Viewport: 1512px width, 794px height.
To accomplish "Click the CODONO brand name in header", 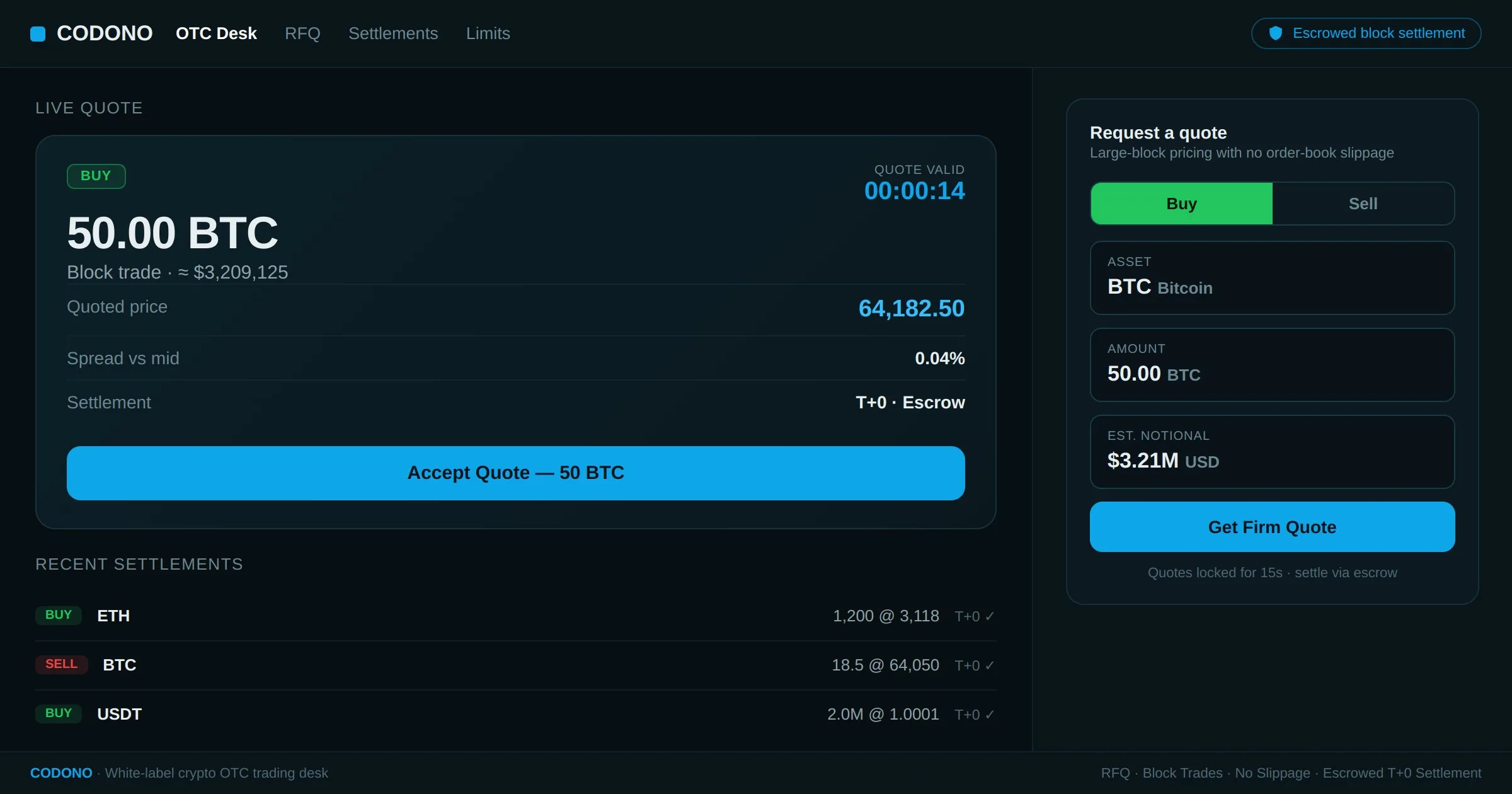I will (105, 33).
